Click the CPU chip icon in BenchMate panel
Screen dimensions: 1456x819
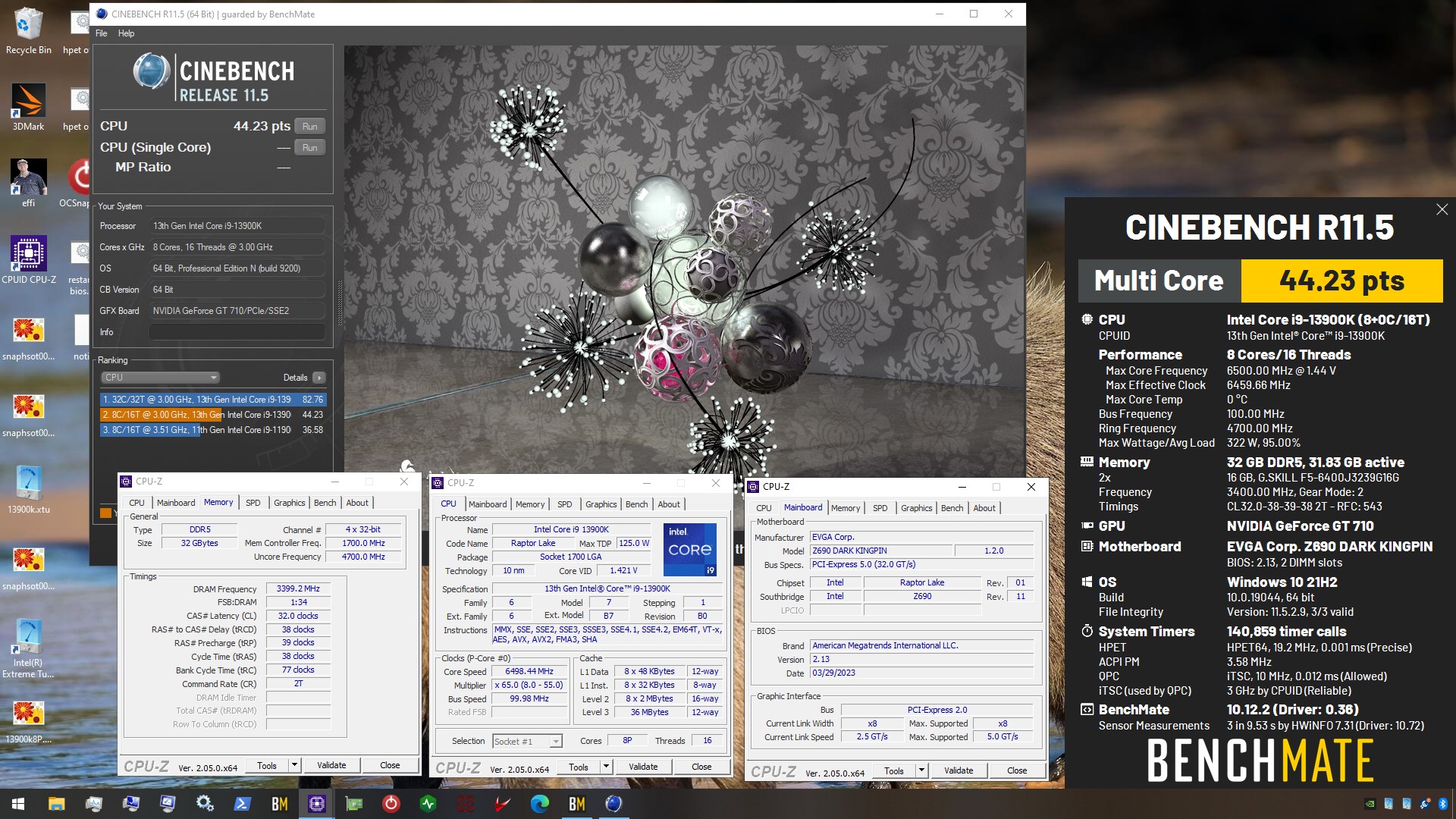point(1087,319)
